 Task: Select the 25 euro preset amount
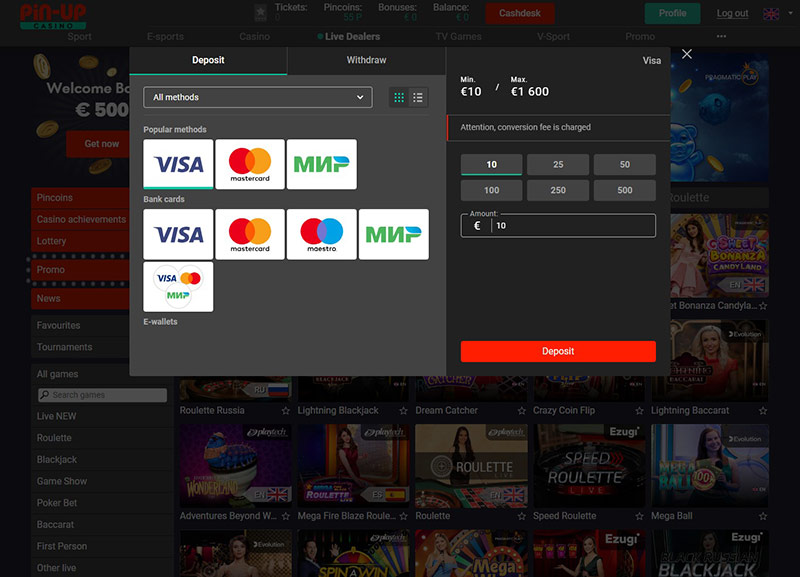coord(558,164)
